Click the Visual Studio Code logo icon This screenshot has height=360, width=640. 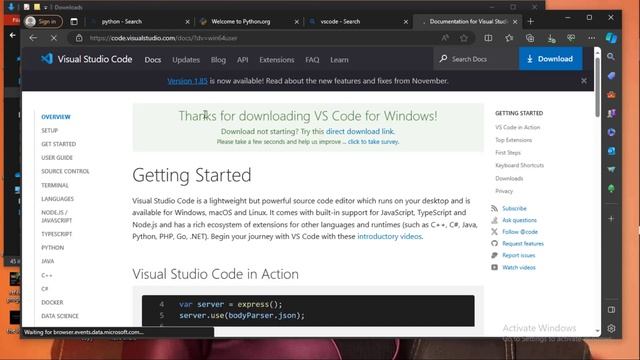pyautogui.click(x=47, y=59)
